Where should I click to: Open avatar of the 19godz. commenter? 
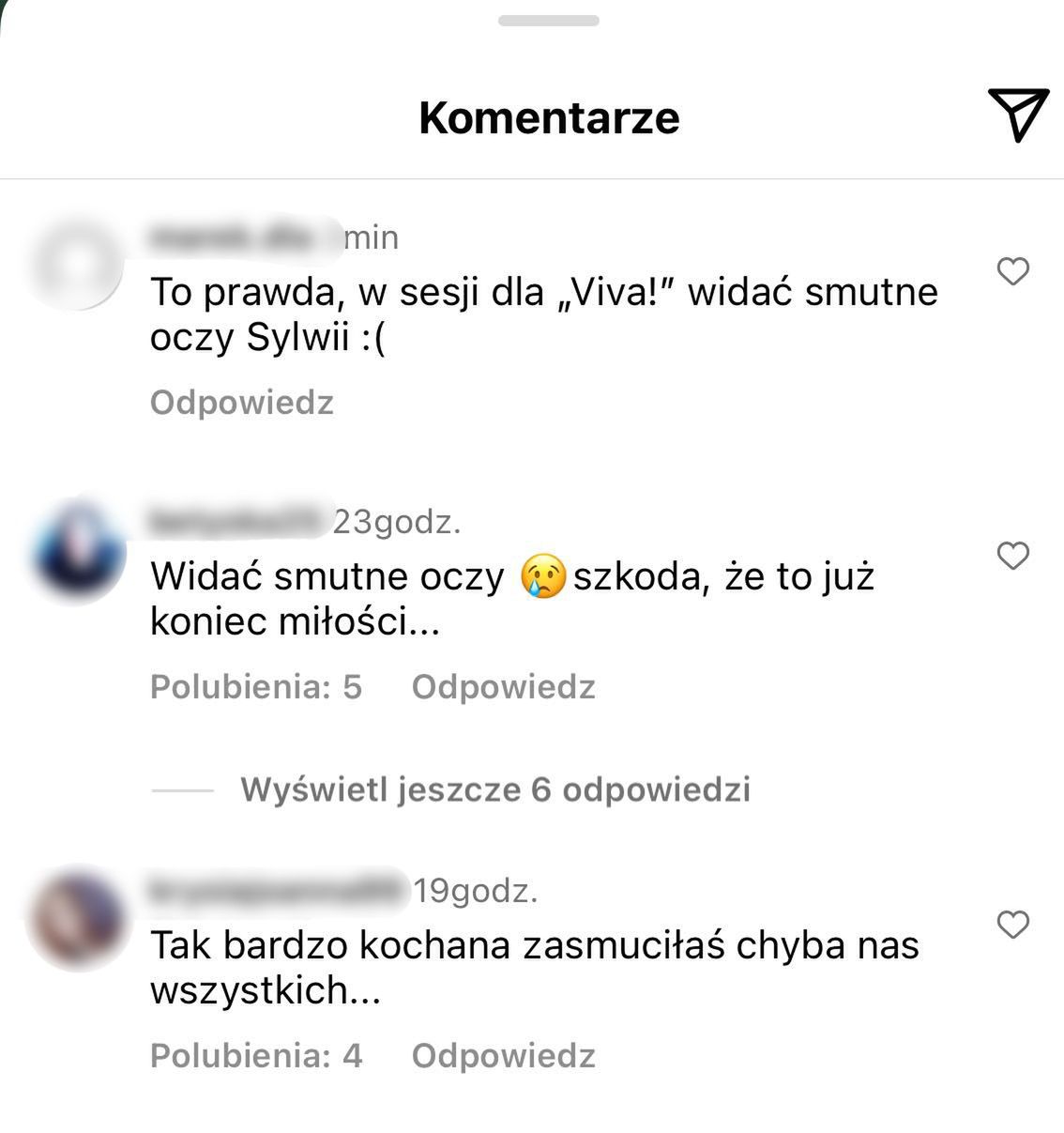pos(79,916)
